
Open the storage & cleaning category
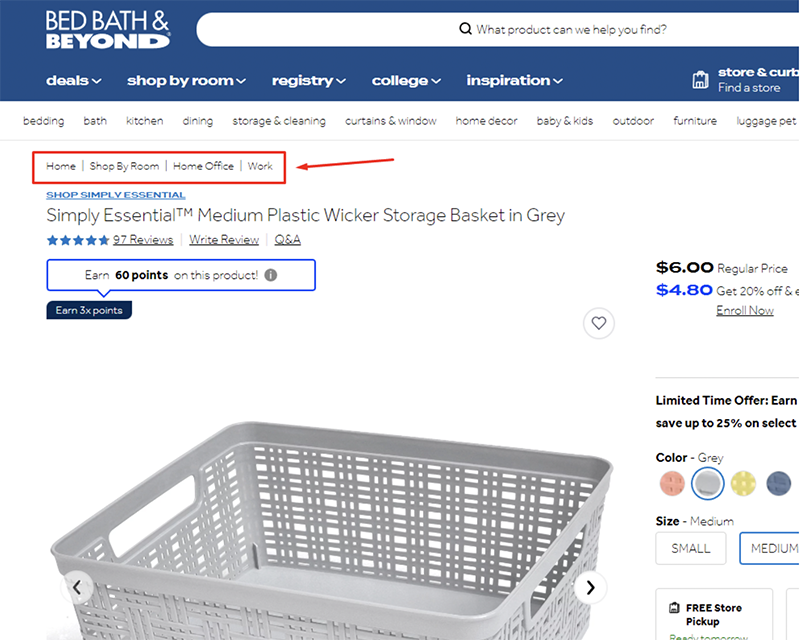[x=279, y=121]
